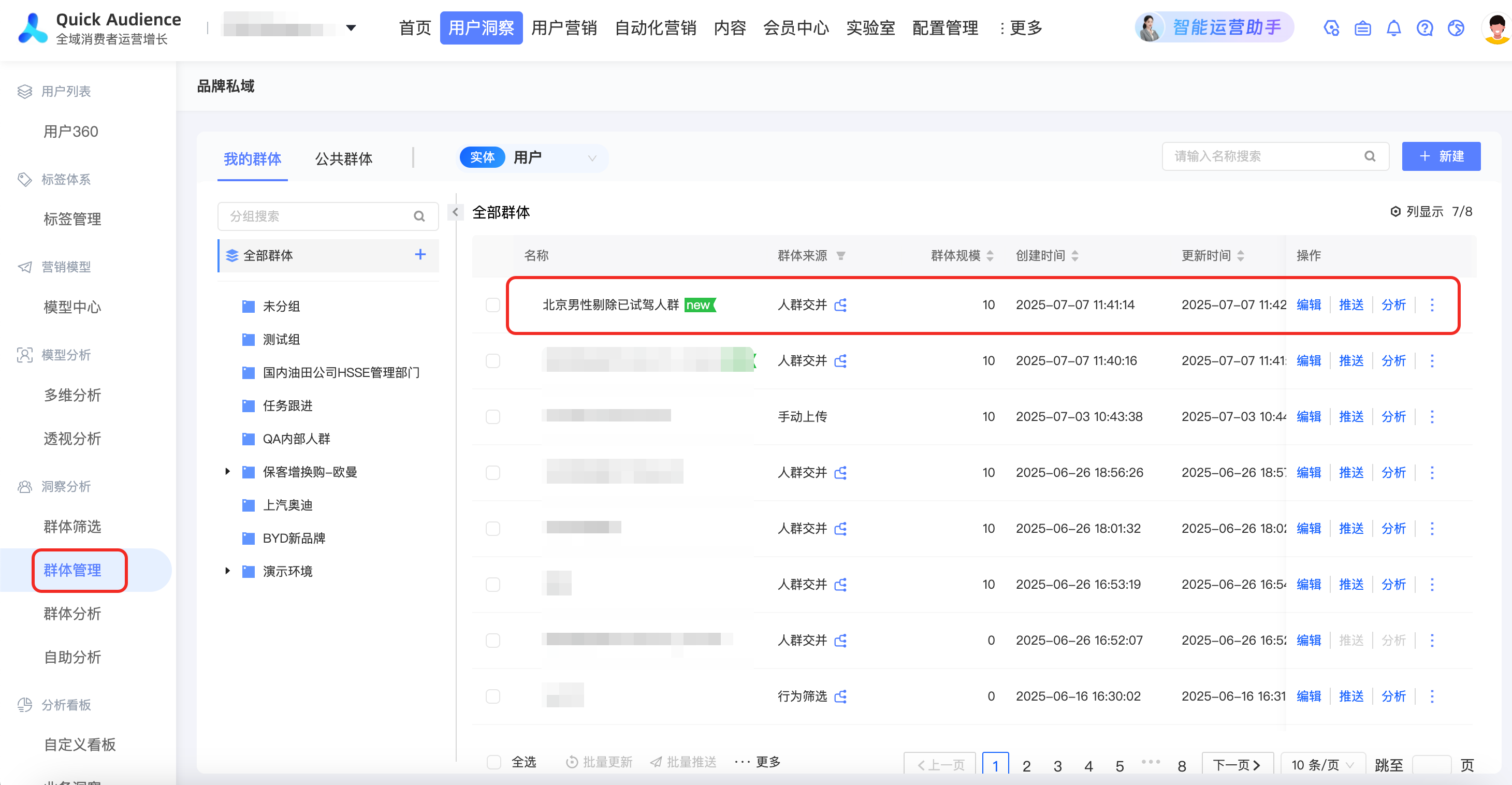This screenshot has width=1512, height=785.
Task: Check the row created 2025-07-07 11:40:16
Action: [492, 360]
